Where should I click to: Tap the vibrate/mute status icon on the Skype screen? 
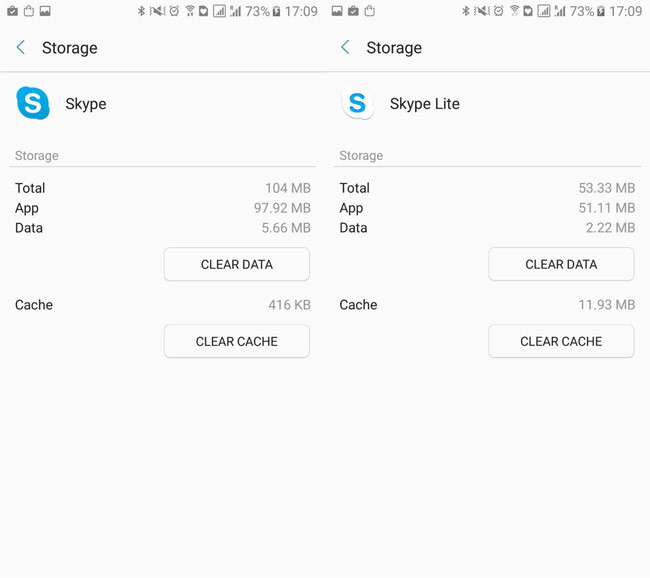click(x=157, y=11)
